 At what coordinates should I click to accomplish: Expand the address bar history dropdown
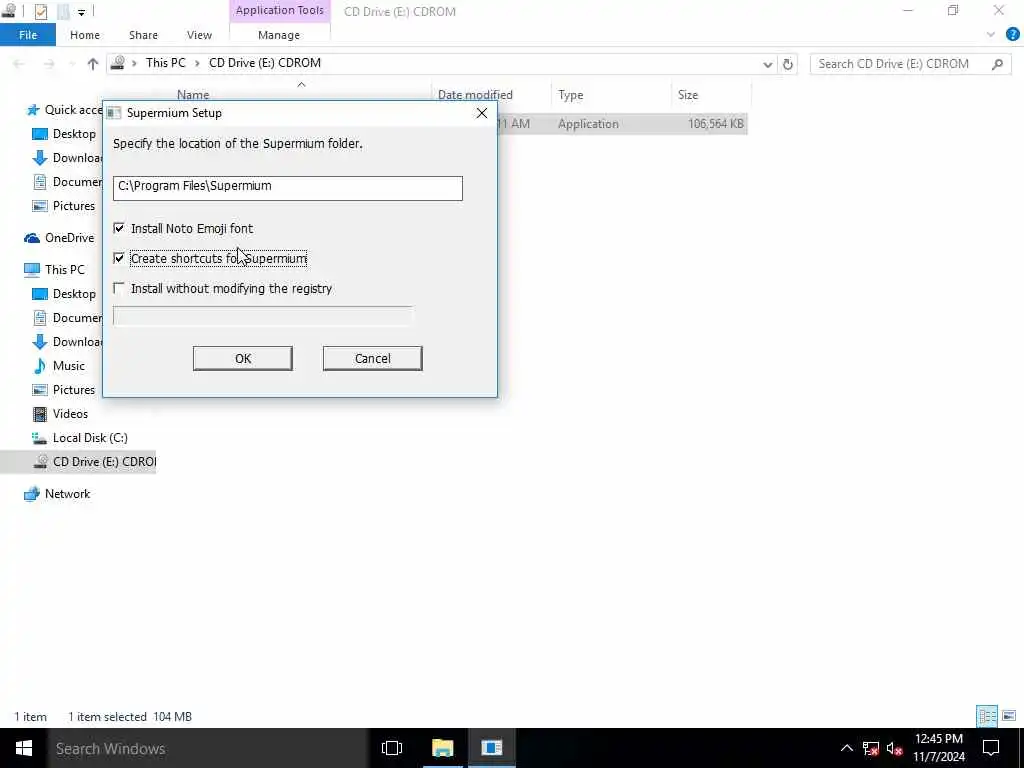click(767, 64)
